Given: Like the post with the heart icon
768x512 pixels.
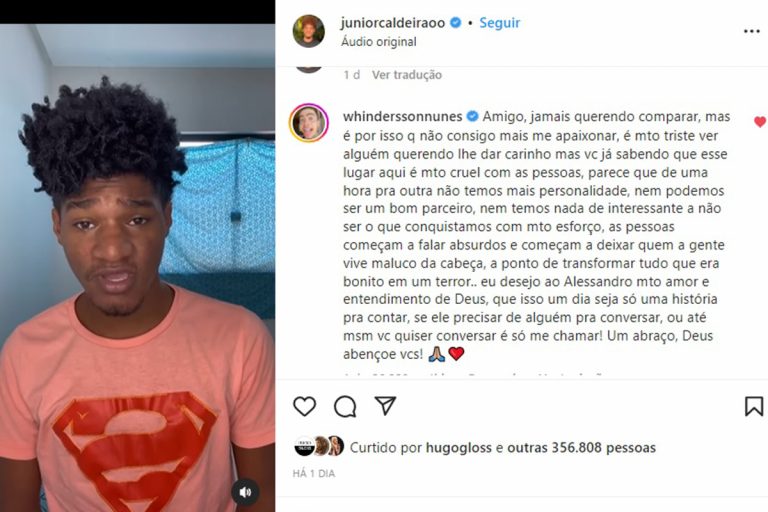Looking at the screenshot, I should click(x=304, y=406).
